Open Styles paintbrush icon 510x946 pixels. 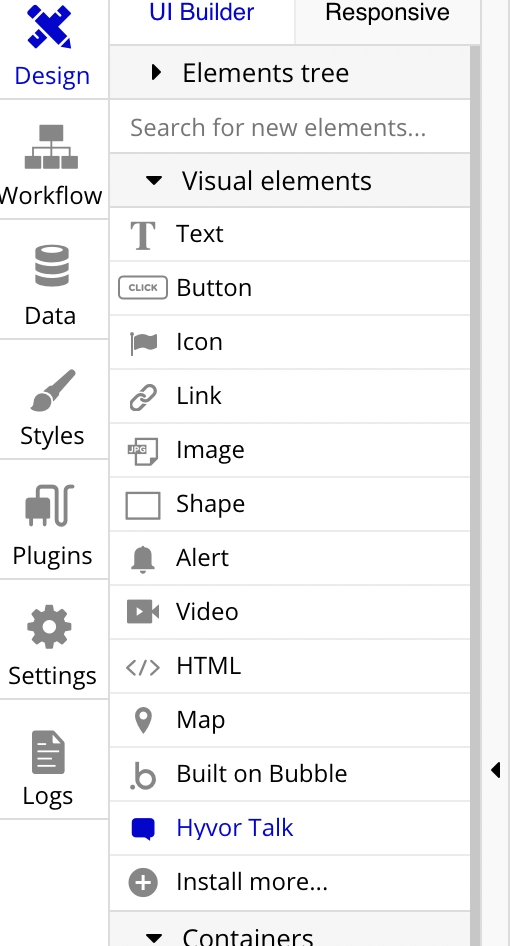click(x=53, y=390)
